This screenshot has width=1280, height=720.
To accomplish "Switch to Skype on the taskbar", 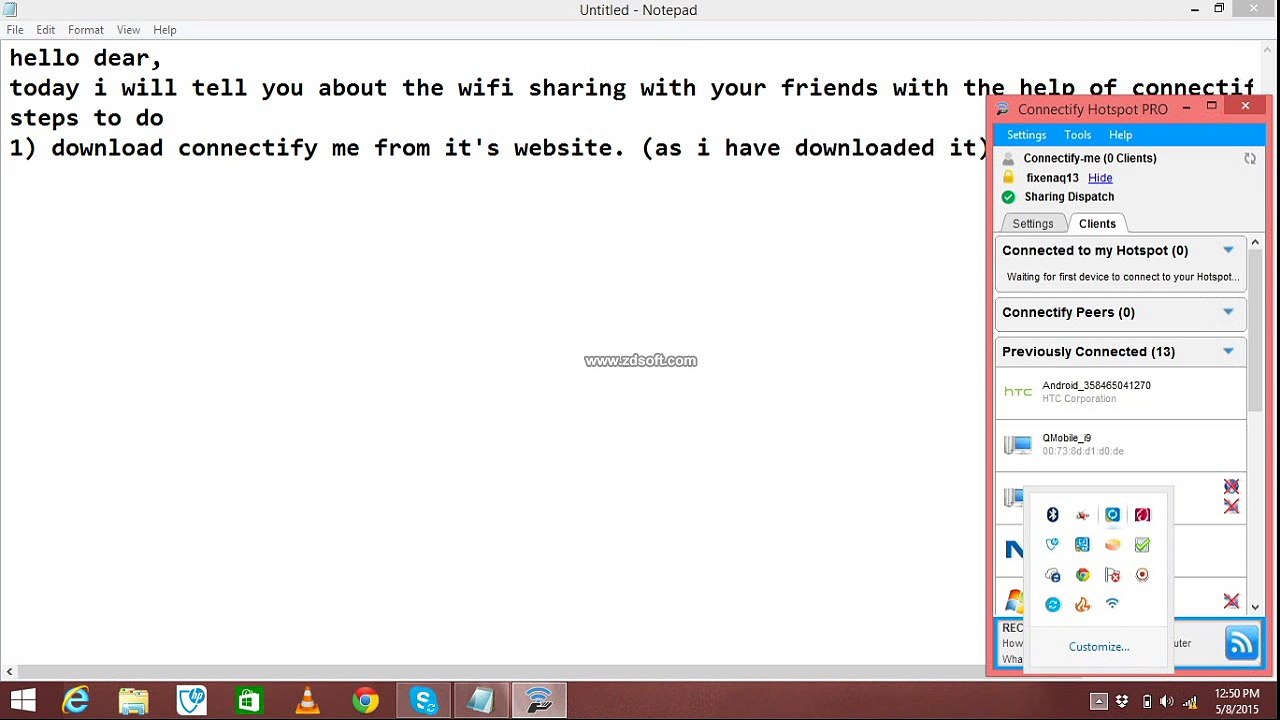I will click(424, 701).
